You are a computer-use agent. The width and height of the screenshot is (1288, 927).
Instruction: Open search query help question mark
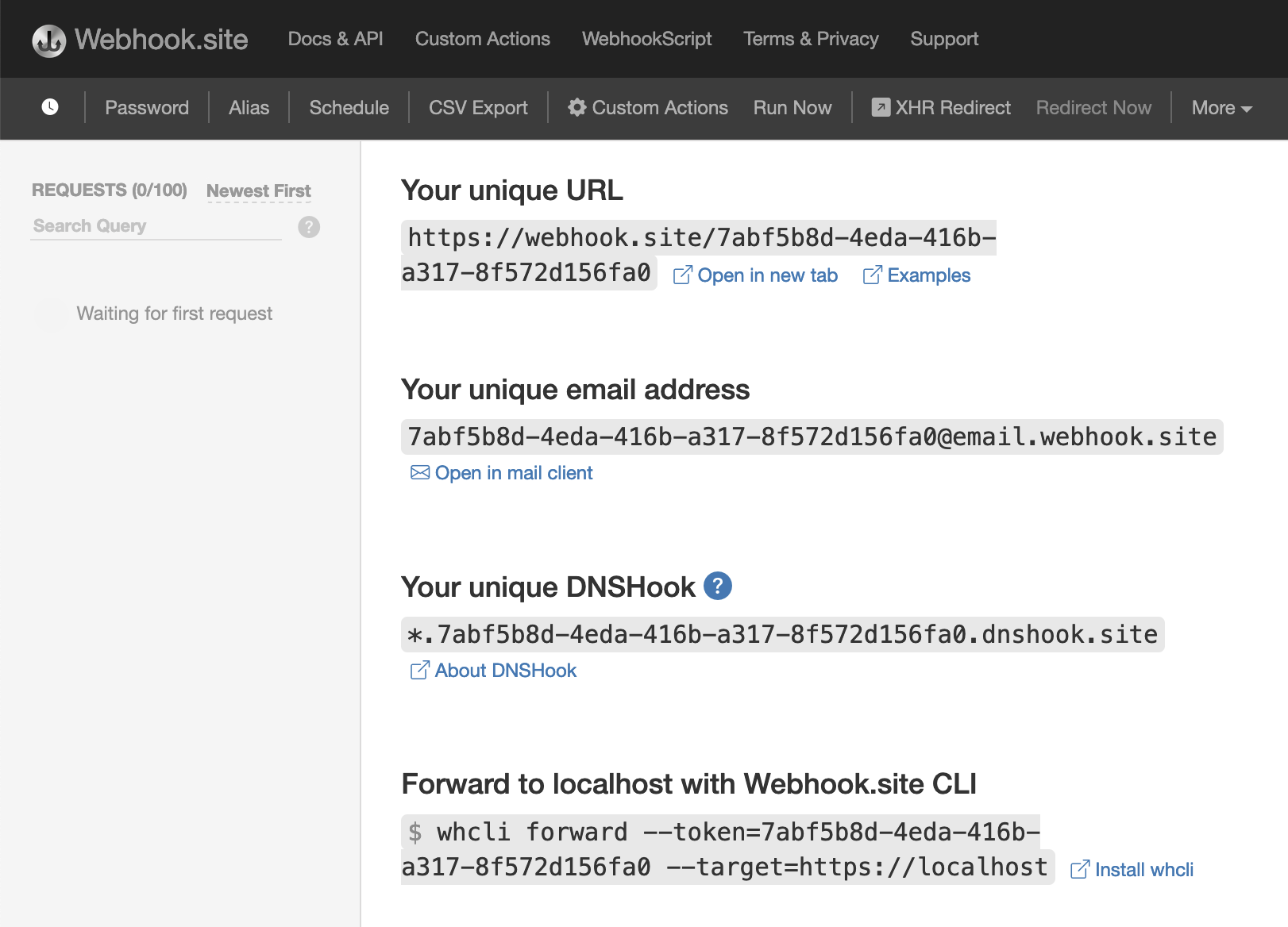pos(309,227)
